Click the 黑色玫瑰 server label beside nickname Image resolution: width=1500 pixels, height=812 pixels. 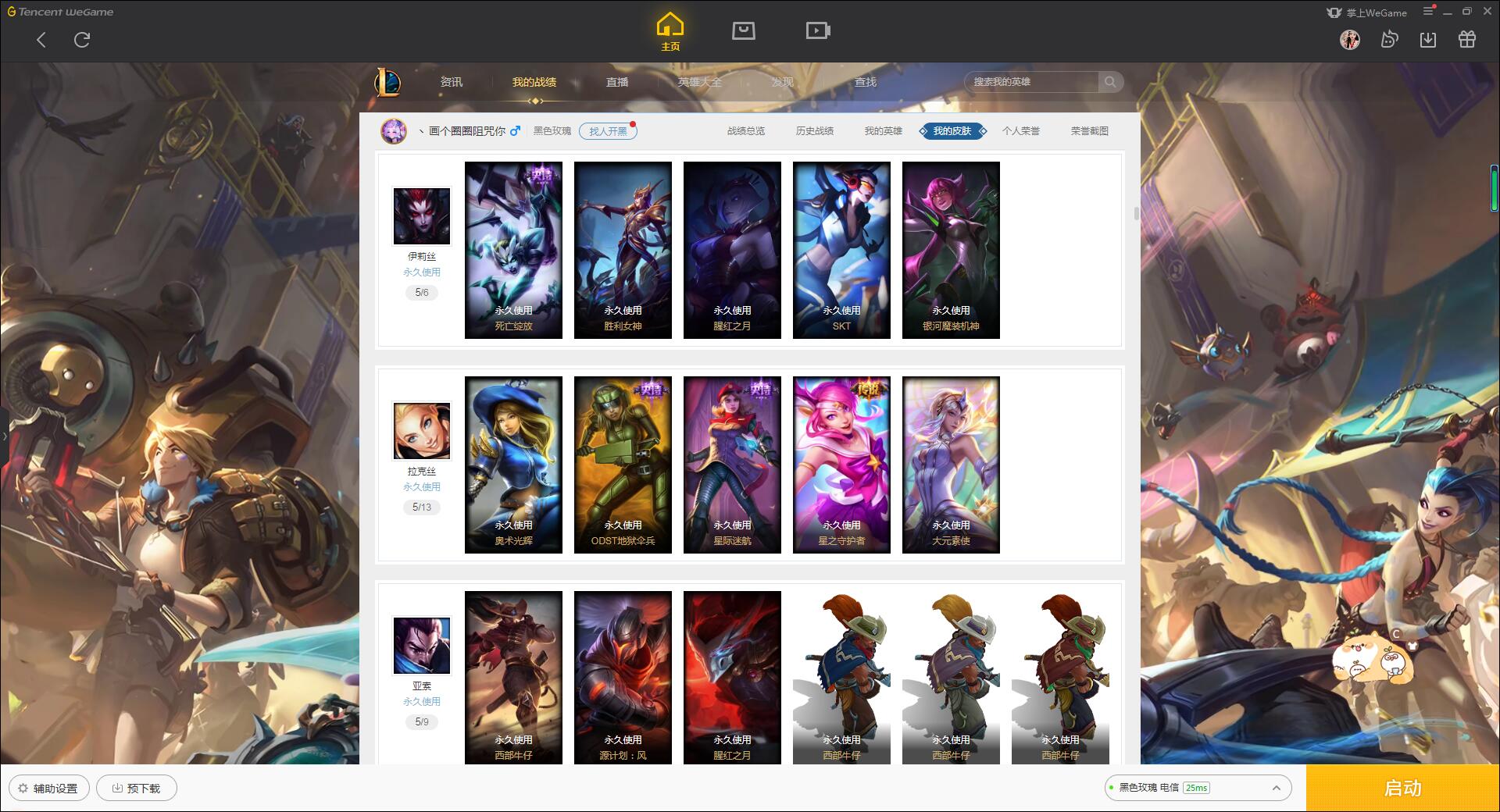(x=552, y=131)
